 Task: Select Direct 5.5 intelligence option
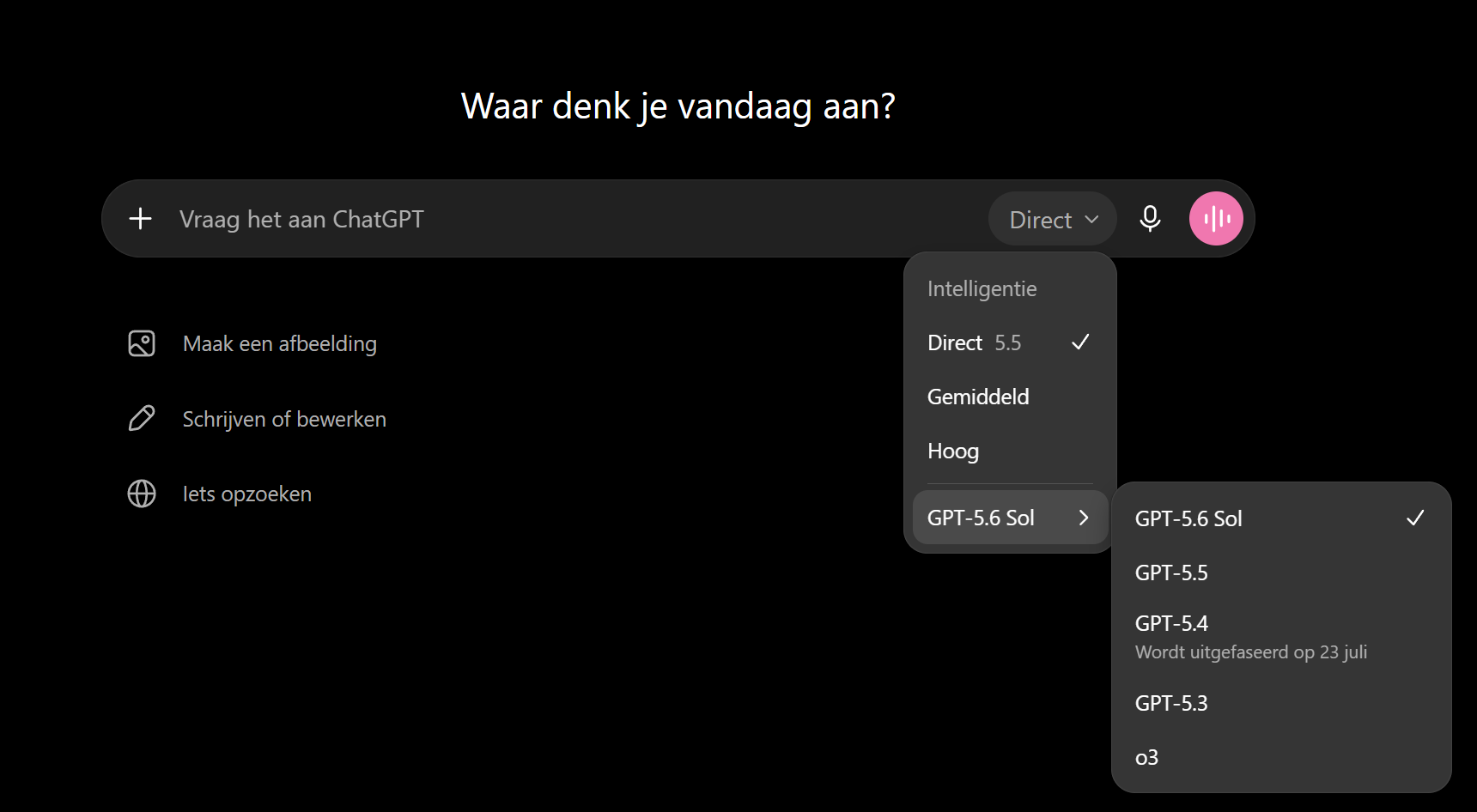click(x=1010, y=342)
